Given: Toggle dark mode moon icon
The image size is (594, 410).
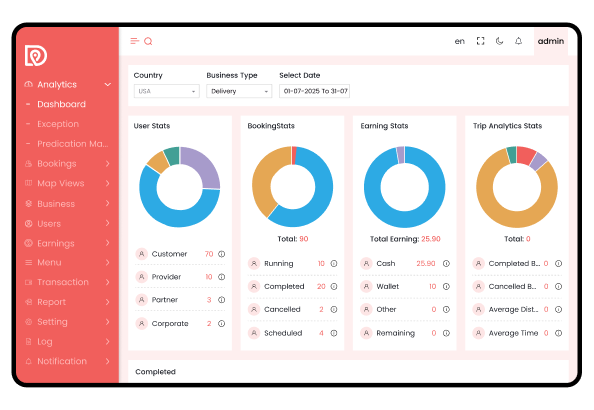Looking at the screenshot, I should pyautogui.click(x=500, y=41).
